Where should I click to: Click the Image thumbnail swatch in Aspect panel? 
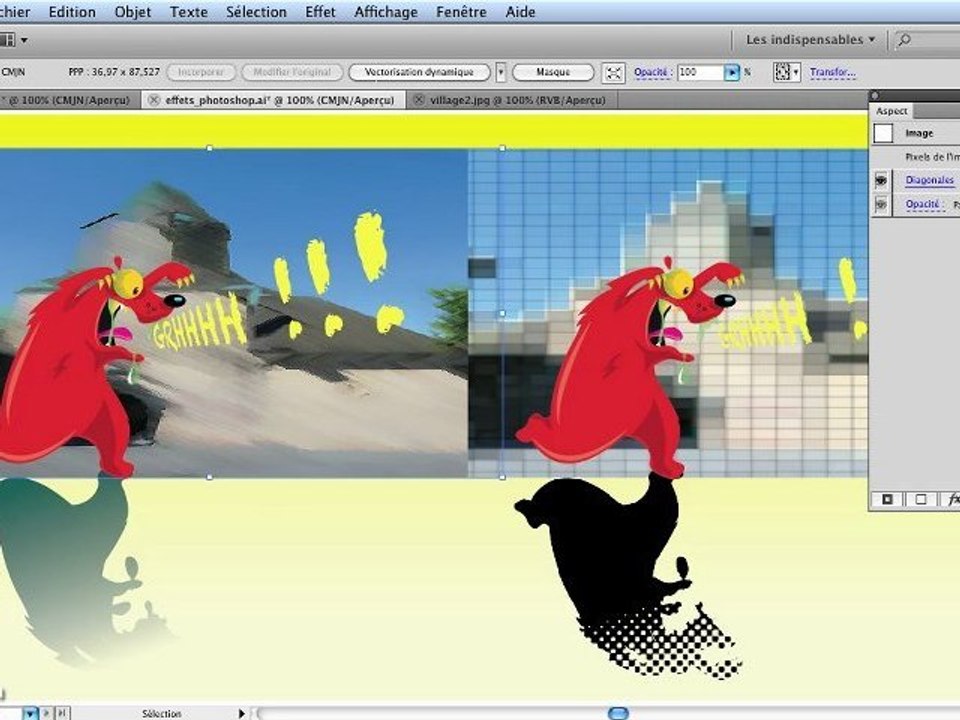pyautogui.click(x=883, y=133)
